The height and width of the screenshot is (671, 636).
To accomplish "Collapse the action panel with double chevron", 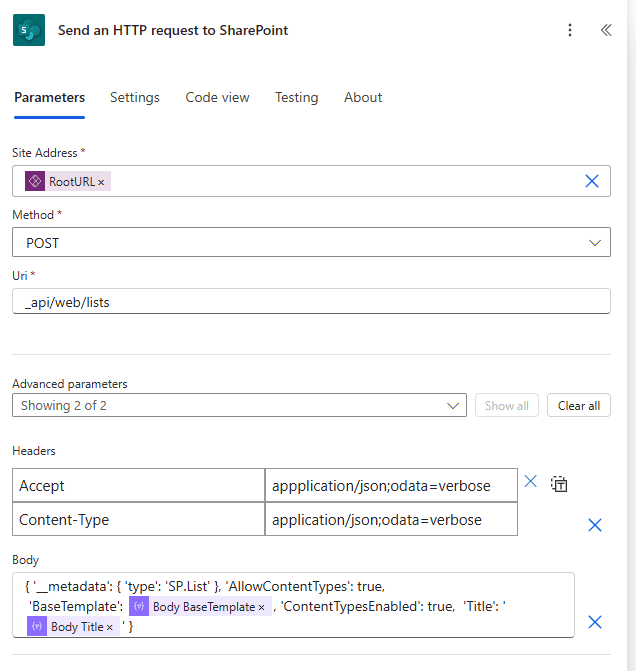I will click(x=606, y=30).
